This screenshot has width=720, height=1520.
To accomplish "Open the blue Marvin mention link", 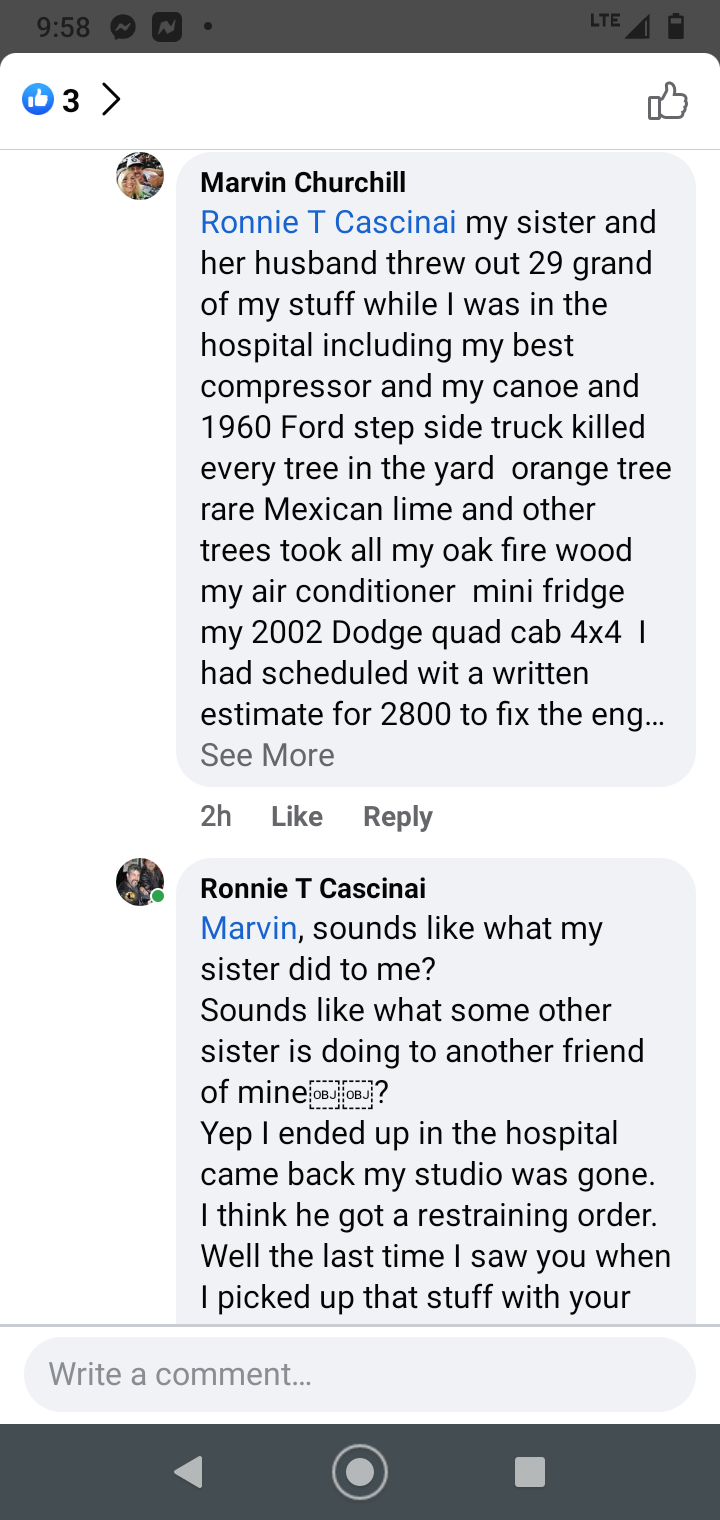I will coord(249,928).
